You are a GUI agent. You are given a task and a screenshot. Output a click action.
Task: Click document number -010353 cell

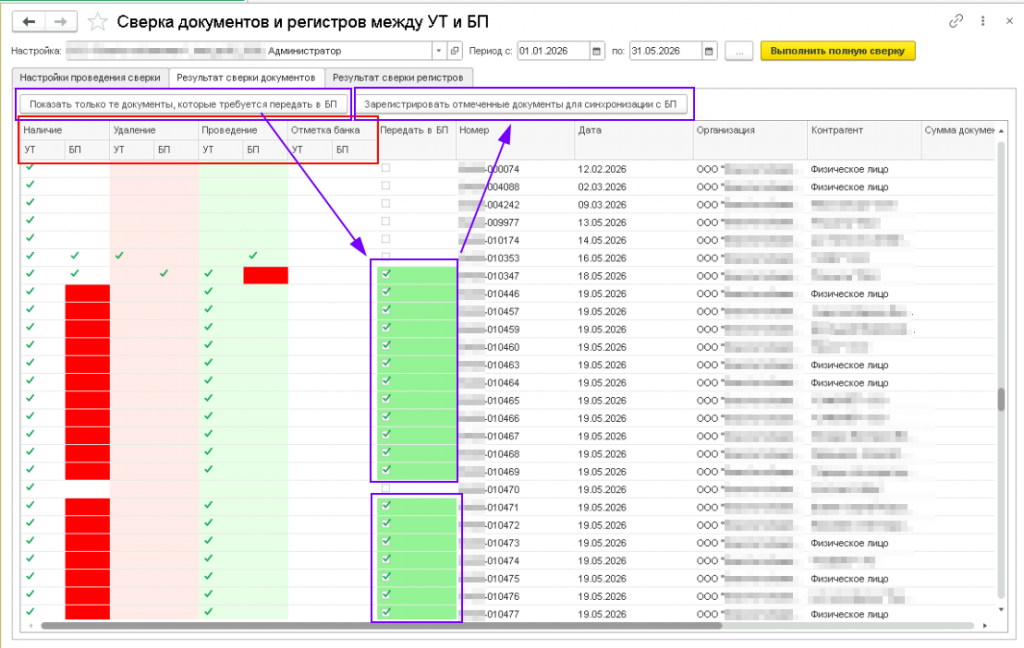point(515,258)
